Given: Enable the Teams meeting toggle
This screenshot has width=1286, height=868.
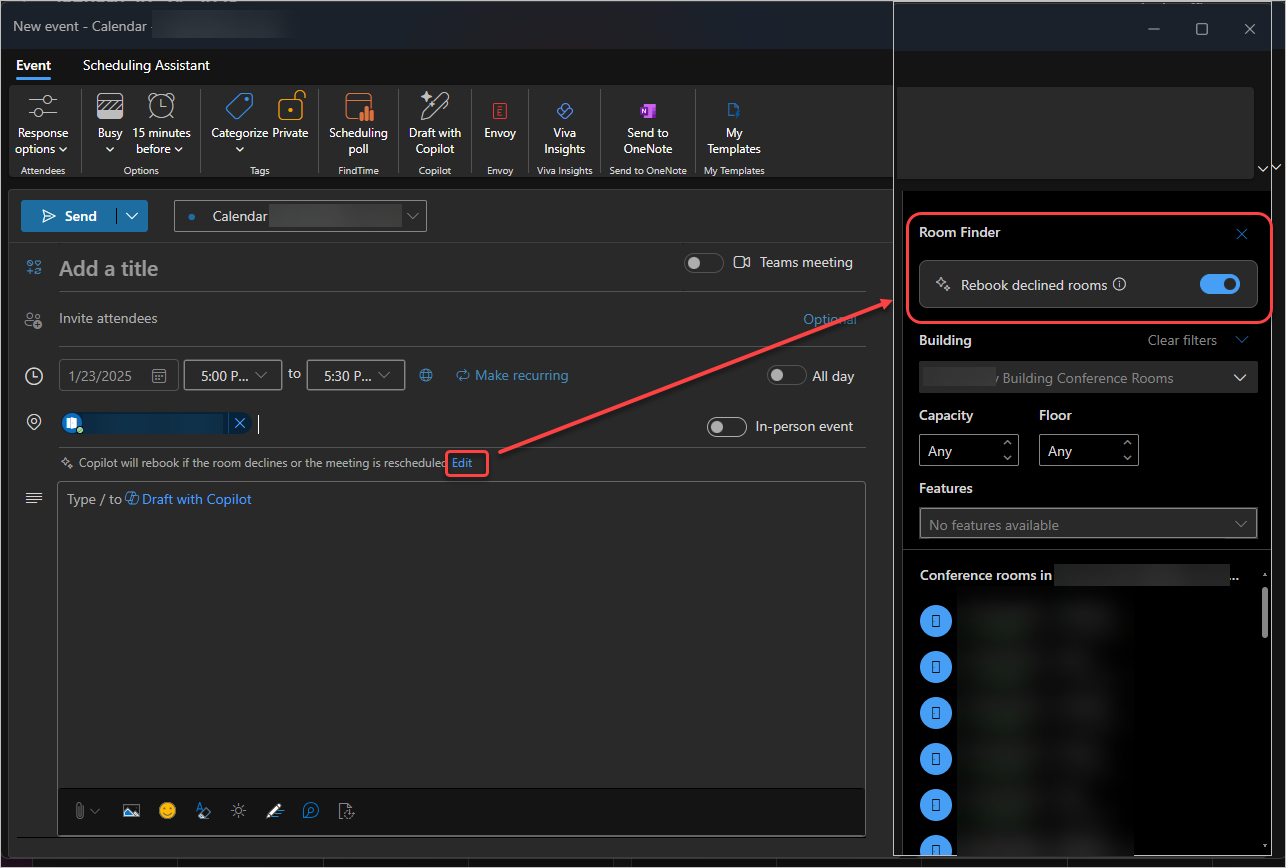Looking at the screenshot, I should pos(703,262).
